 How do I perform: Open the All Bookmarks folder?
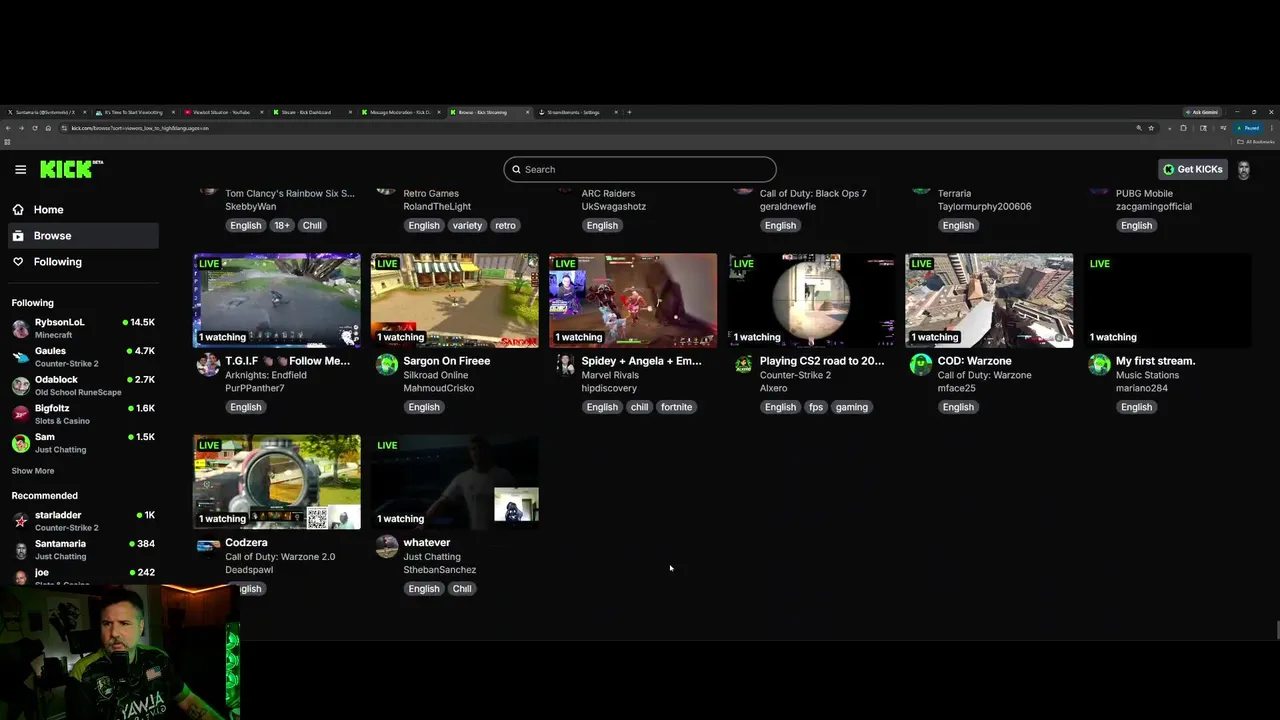1257,141
